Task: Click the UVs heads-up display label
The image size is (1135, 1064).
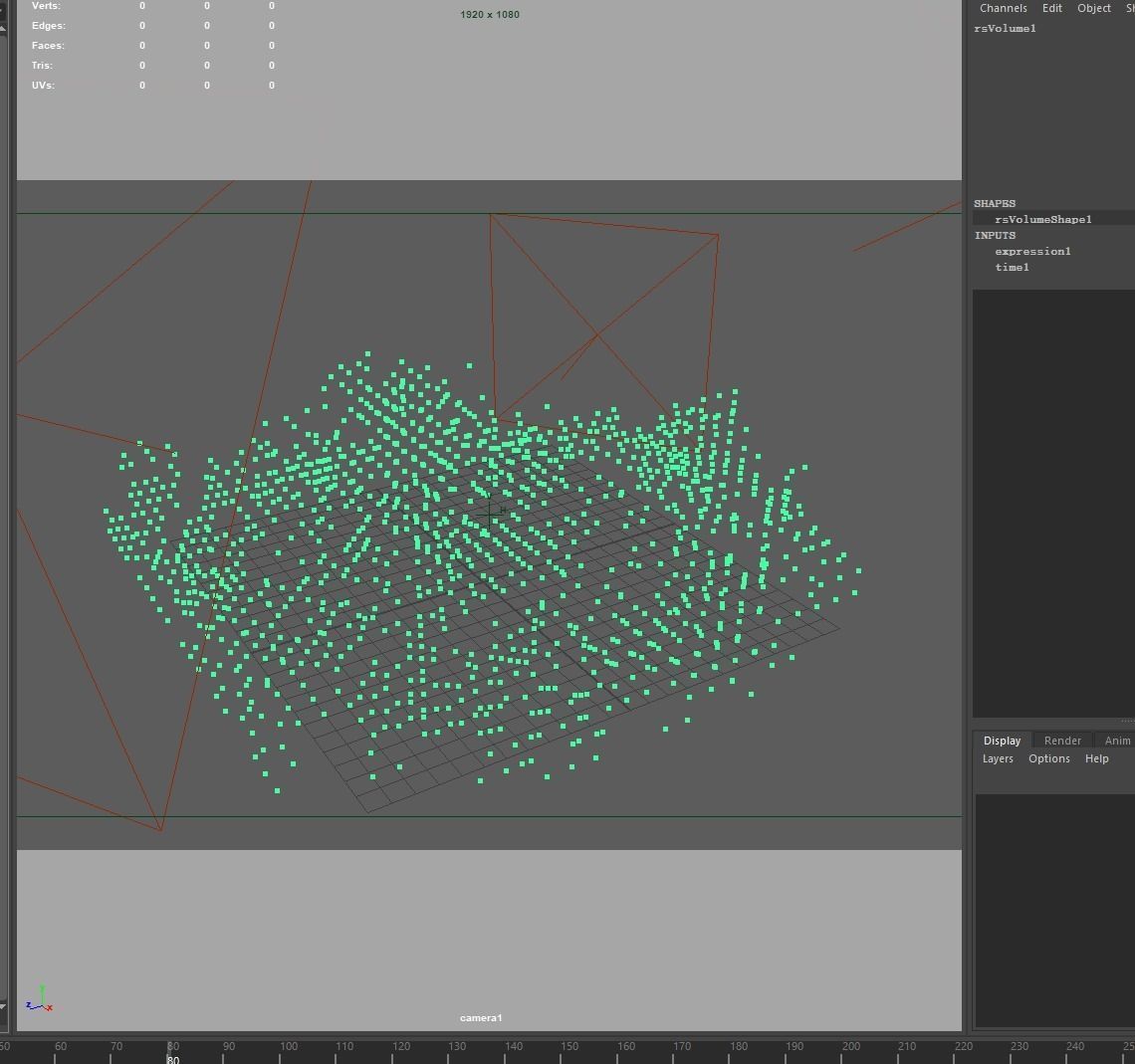Action: pos(43,86)
